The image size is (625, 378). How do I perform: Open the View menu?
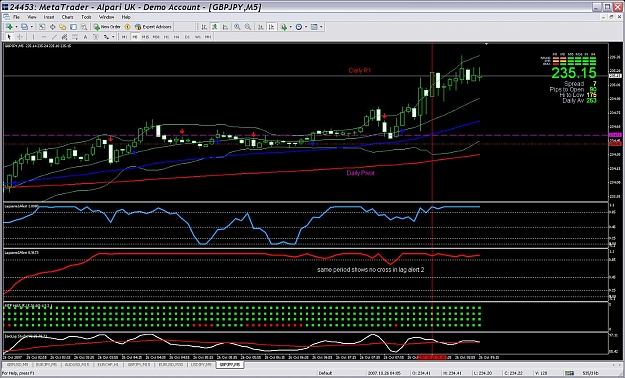[x=31, y=17]
